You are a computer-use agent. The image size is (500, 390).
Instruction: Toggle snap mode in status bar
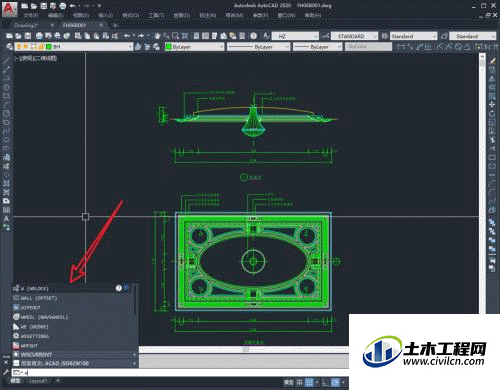click(x=310, y=382)
